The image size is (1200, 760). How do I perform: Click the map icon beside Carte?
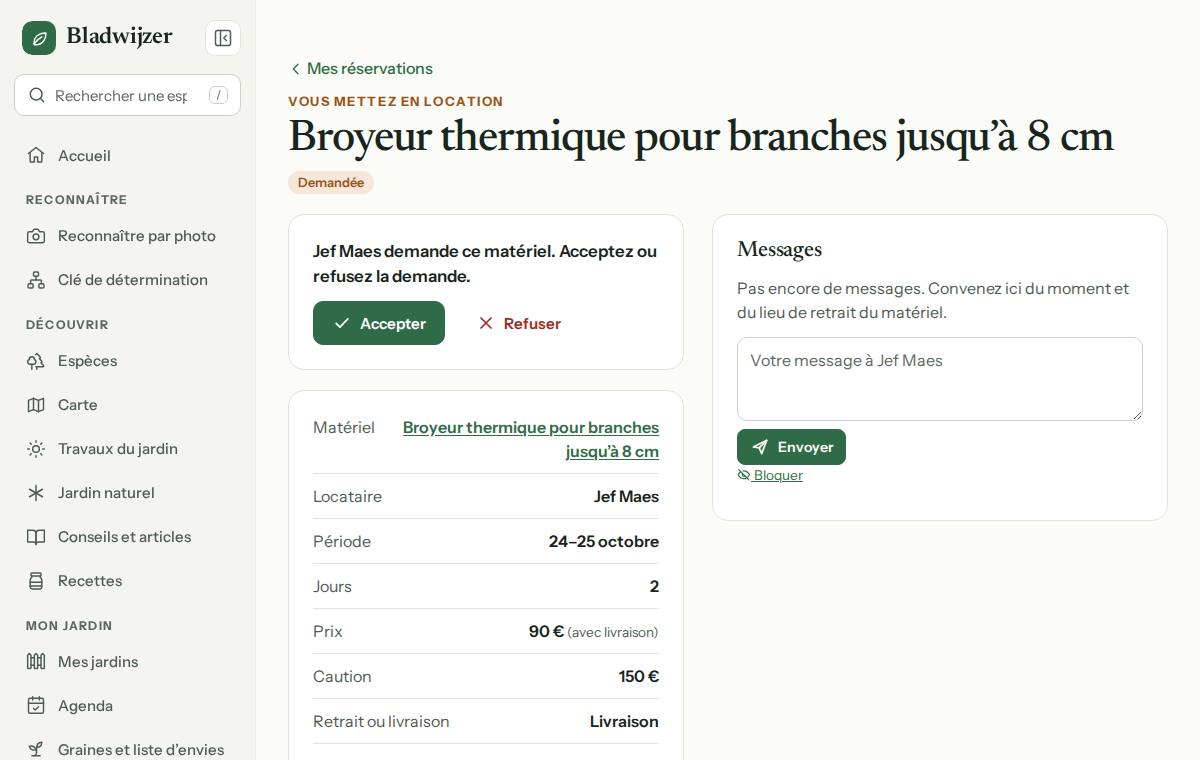[x=36, y=405]
